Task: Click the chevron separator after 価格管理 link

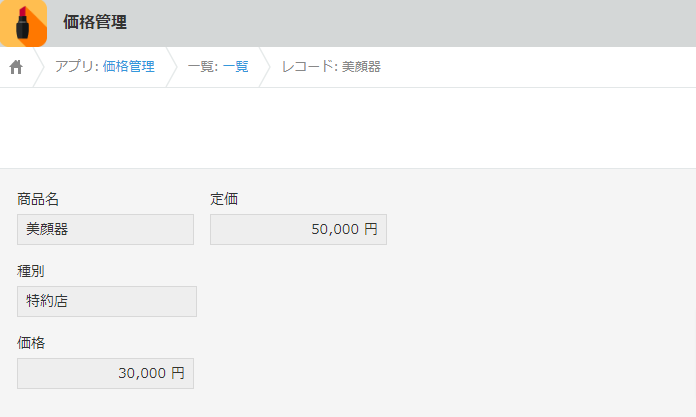Action: pyautogui.click(x=172, y=67)
